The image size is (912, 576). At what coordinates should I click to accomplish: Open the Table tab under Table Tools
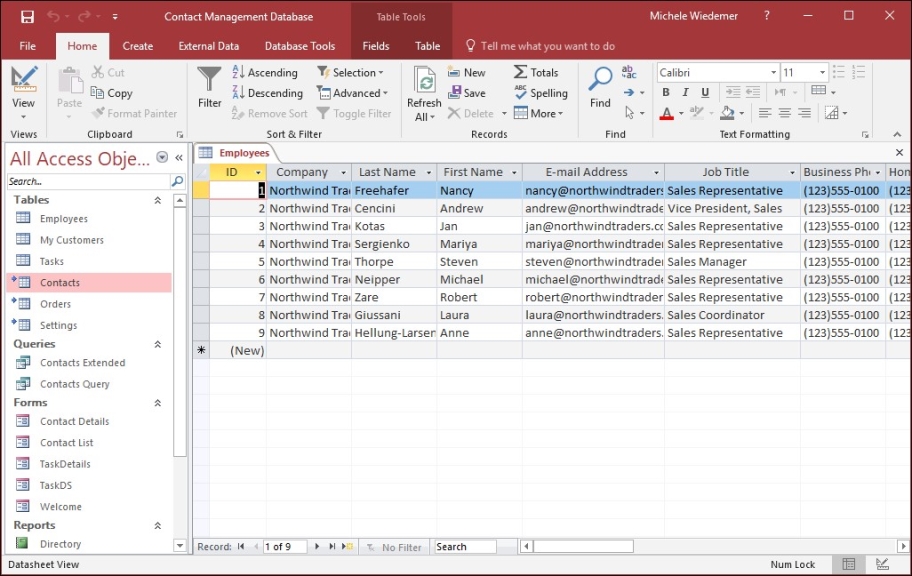428,46
